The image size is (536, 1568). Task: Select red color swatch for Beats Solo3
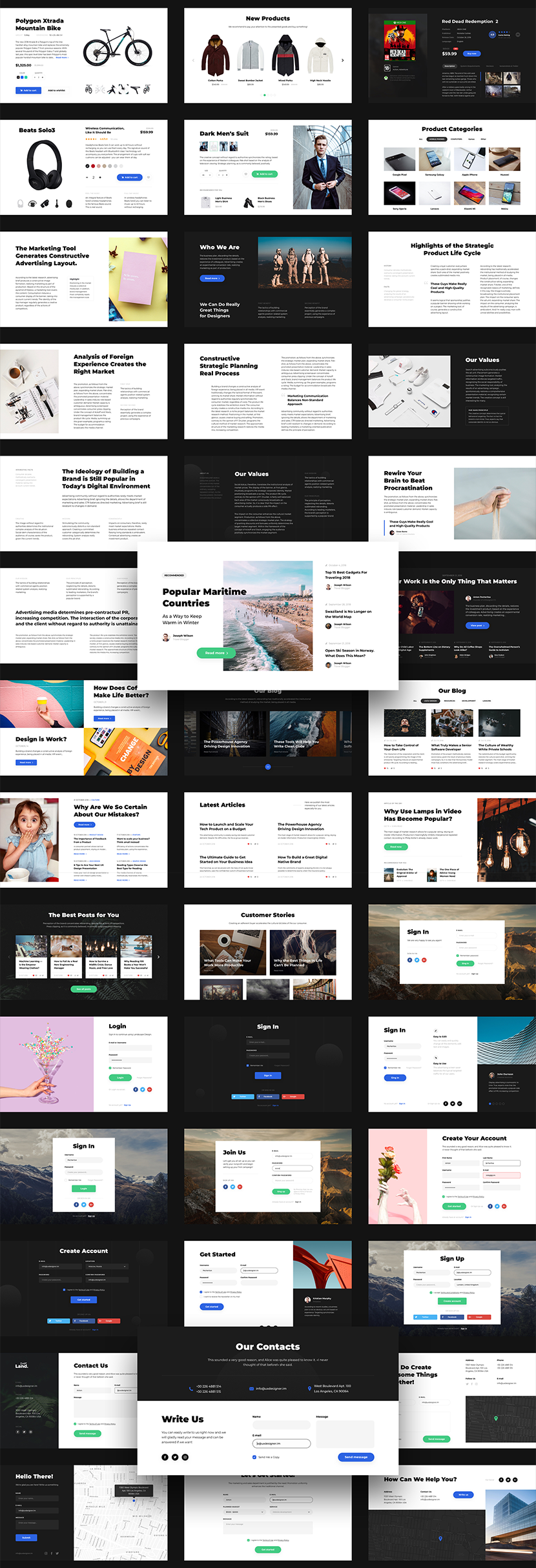click(93, 166)
